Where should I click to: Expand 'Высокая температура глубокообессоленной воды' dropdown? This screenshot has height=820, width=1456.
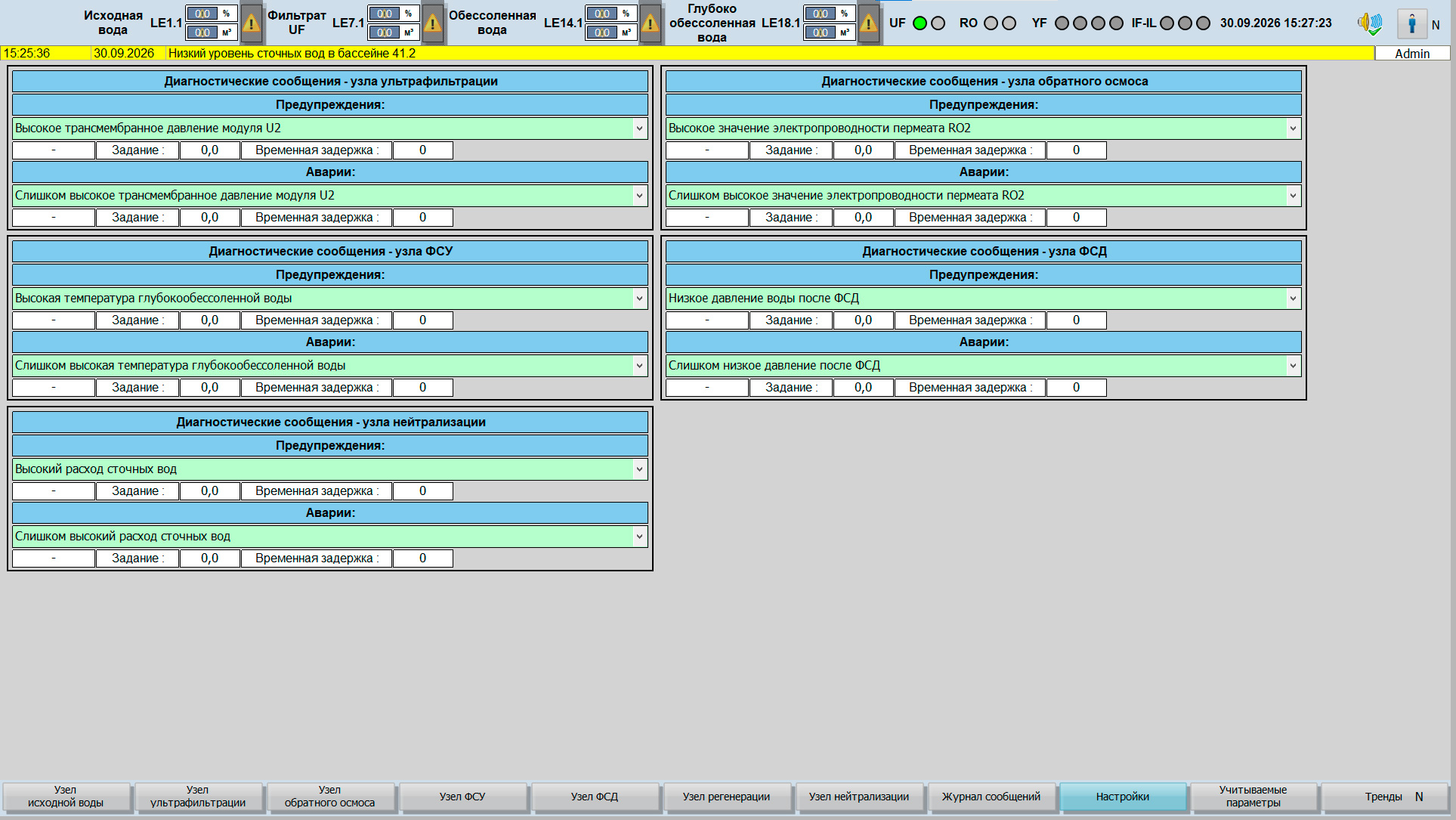pos(639,299)
